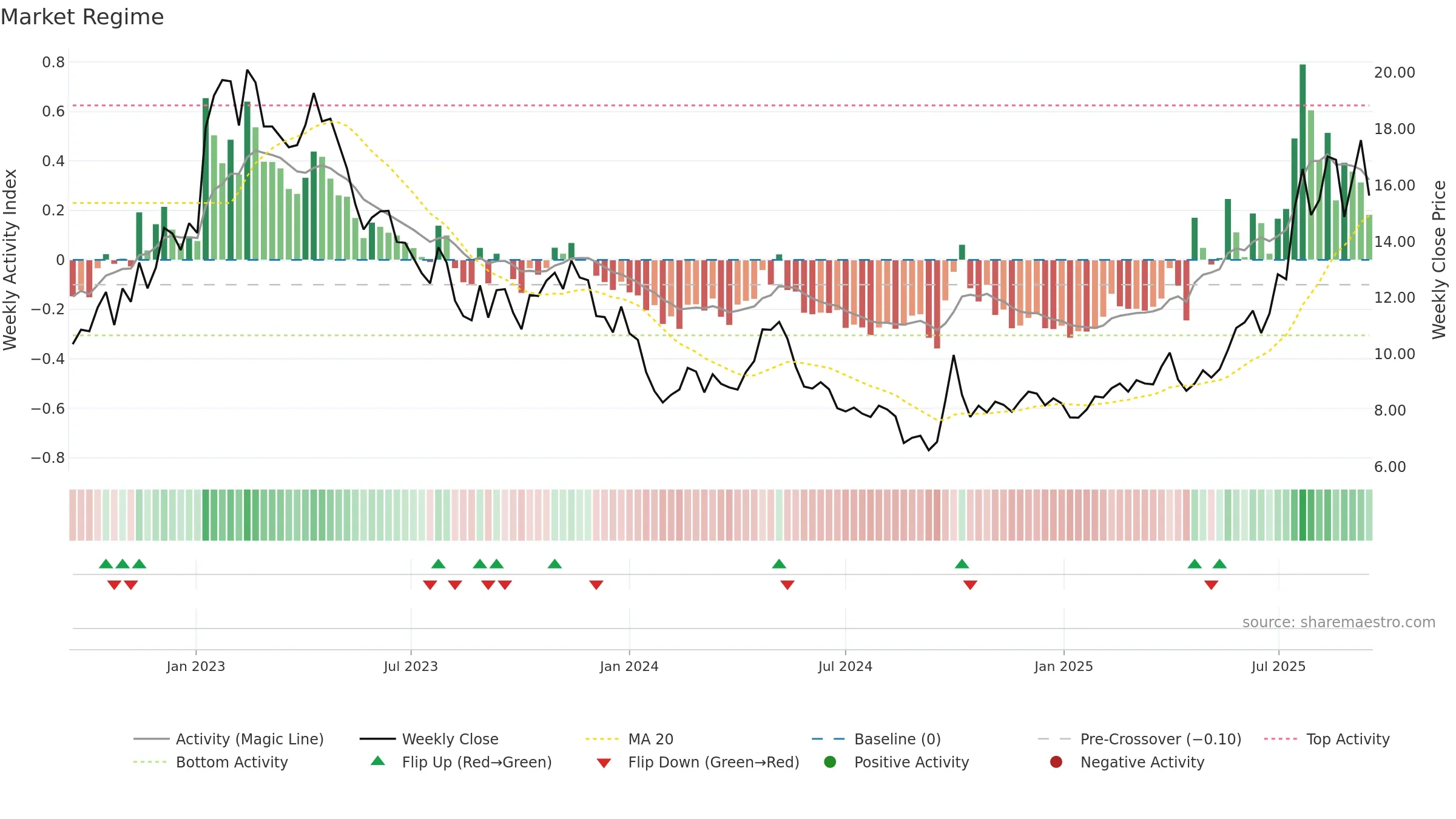Click the 0.4 left axis tick label

[x=53, y=161]
